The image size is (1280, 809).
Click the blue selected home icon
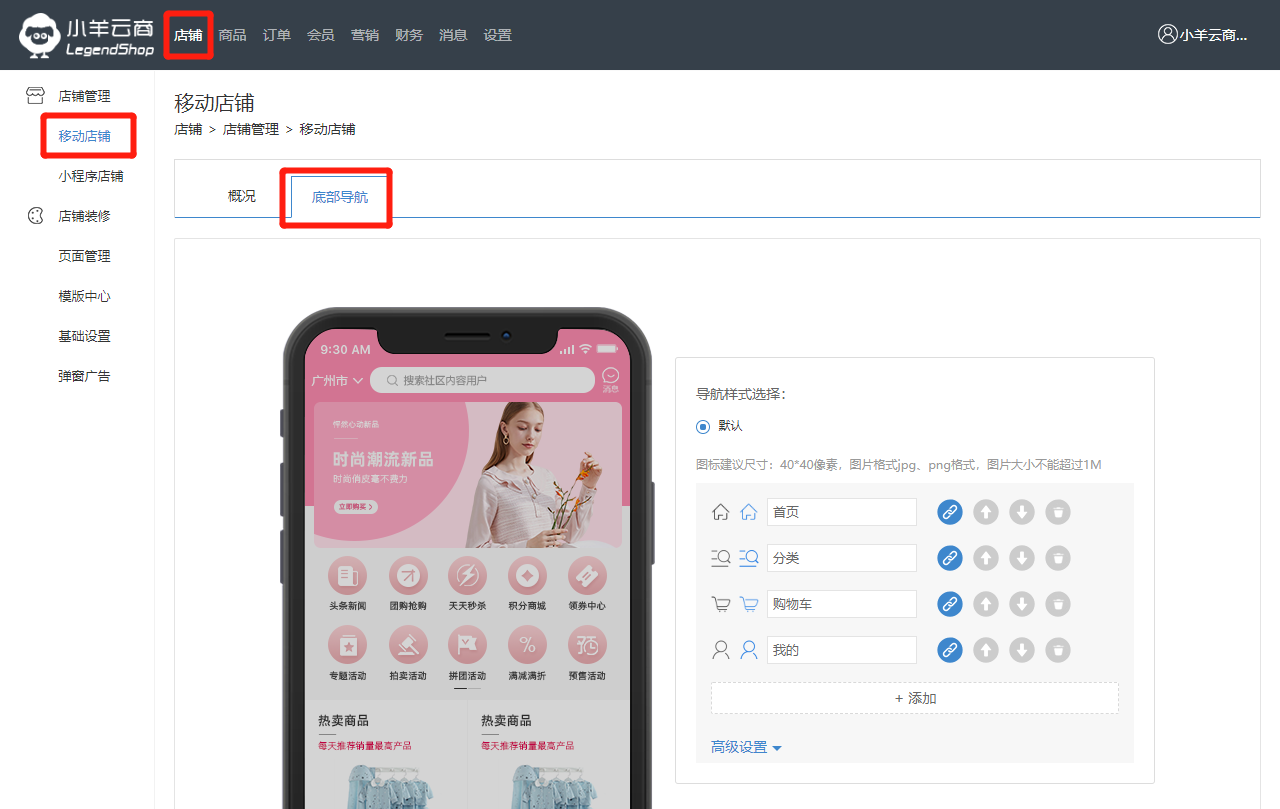(749, 512)
